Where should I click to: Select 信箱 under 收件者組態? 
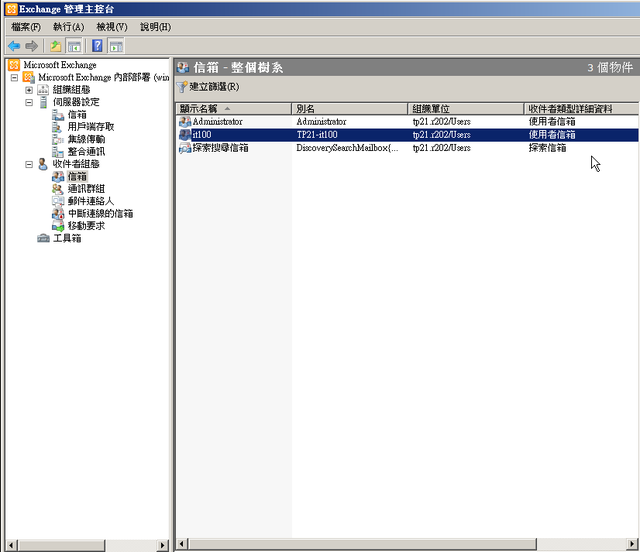click(77, 176)
